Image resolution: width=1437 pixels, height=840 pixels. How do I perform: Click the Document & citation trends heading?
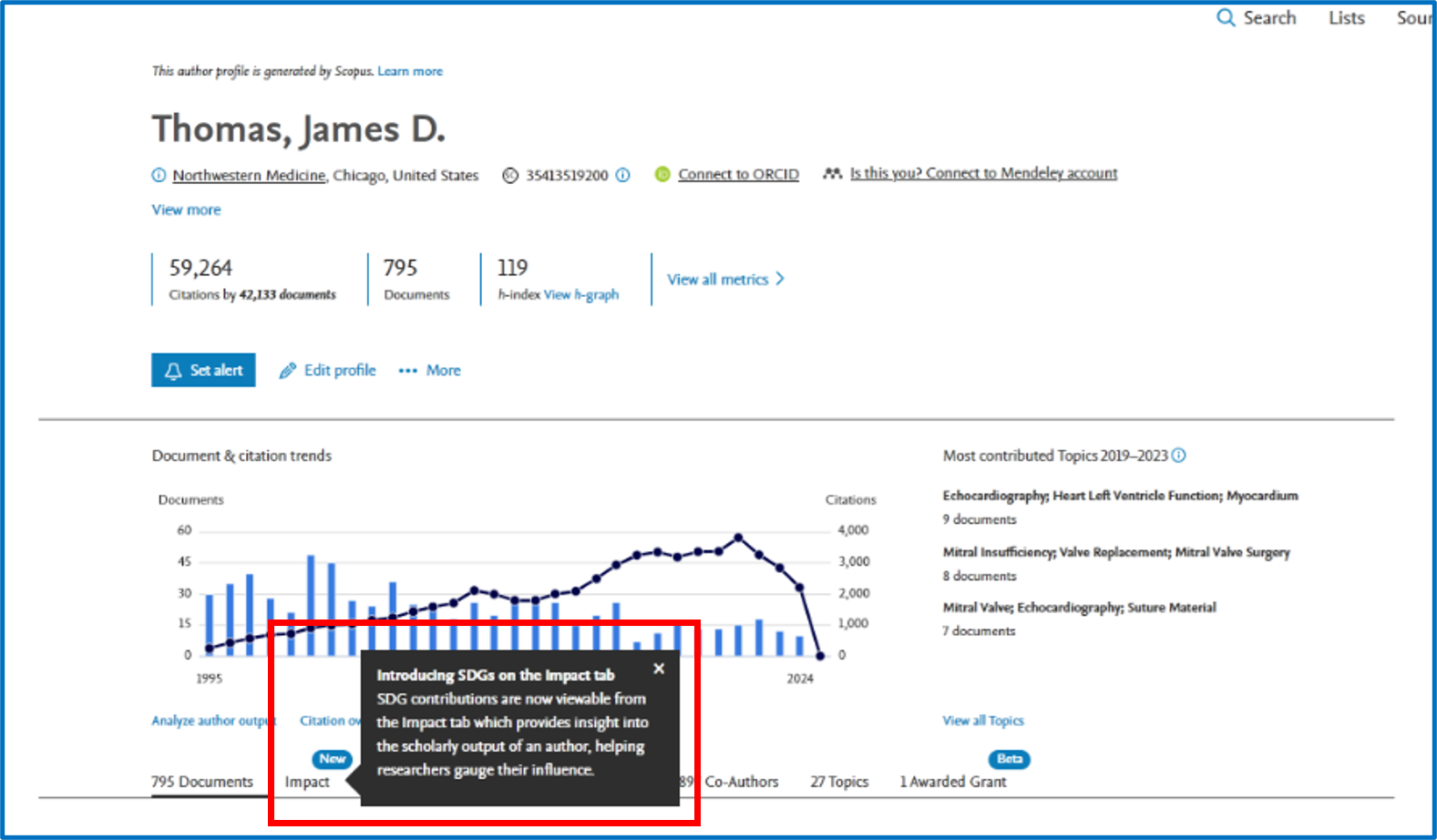(241, 456)
